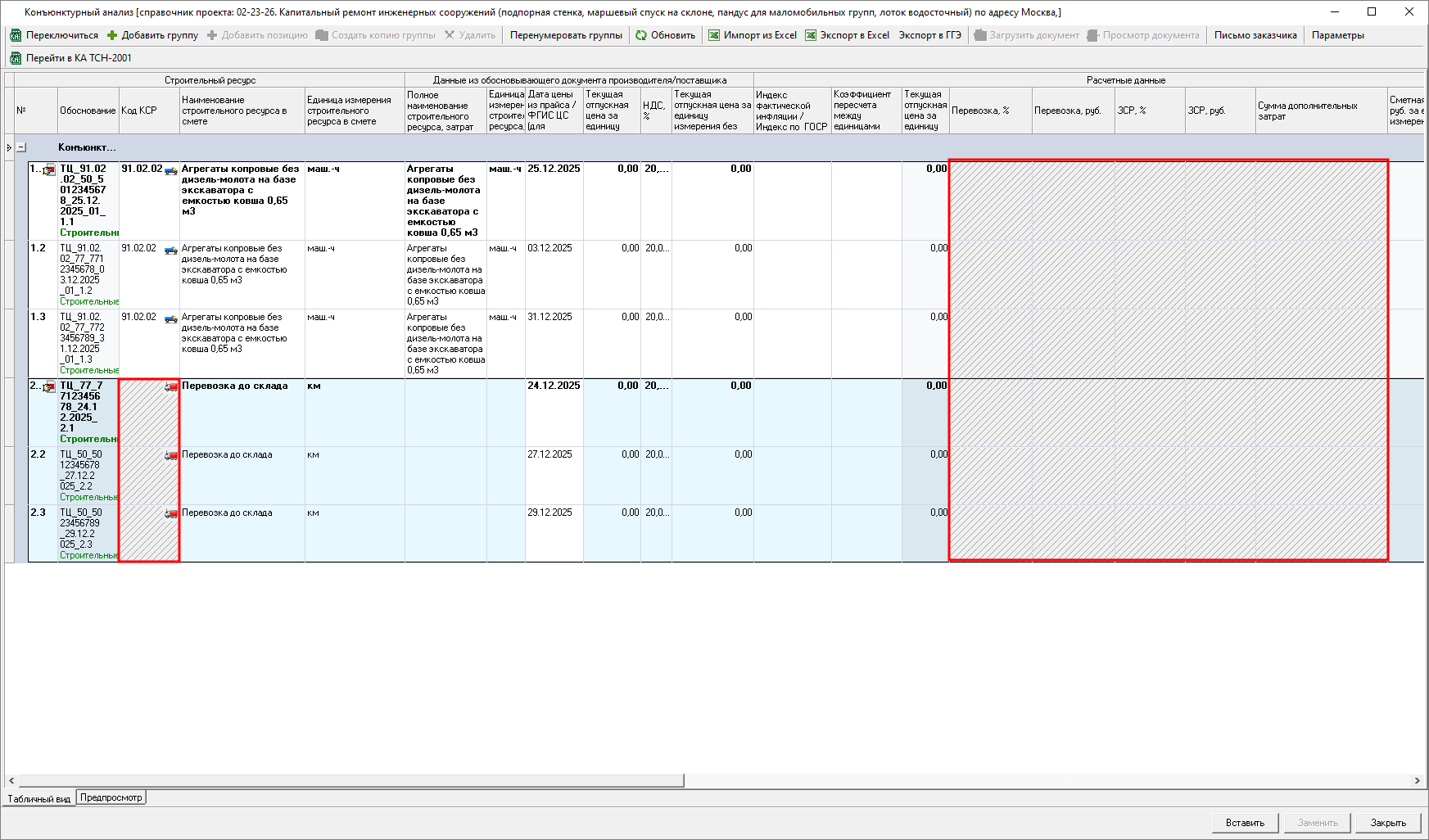Click Перенумеровать группы in the toolbar
Image resolution: width=1429 pixels, height=840 pixels.
point(566,35)
